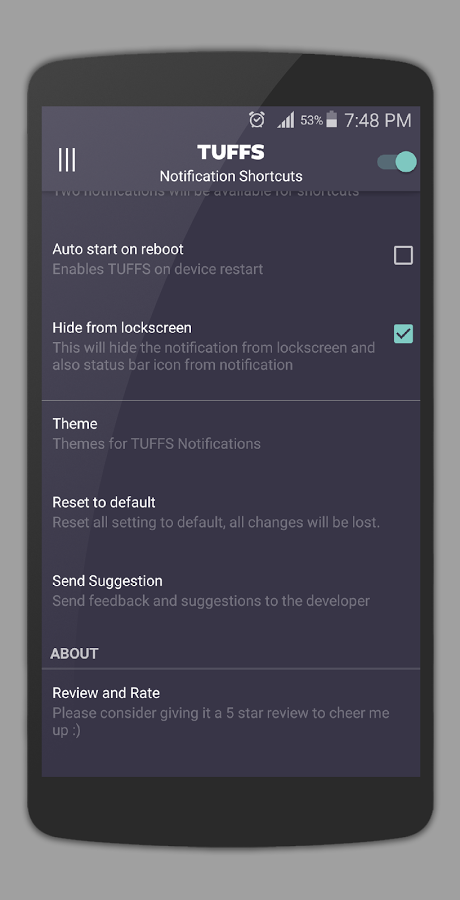Tap the TUFFS logo in header
The width and height of the screenshot is (460, 900).
[231, 152]
